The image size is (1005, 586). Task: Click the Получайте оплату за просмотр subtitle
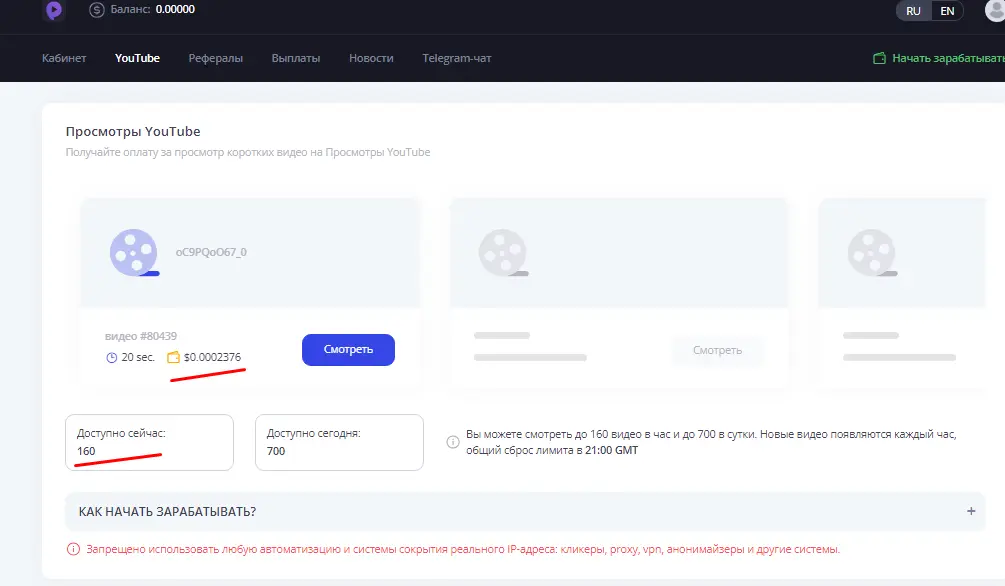[x=247, y=153]
